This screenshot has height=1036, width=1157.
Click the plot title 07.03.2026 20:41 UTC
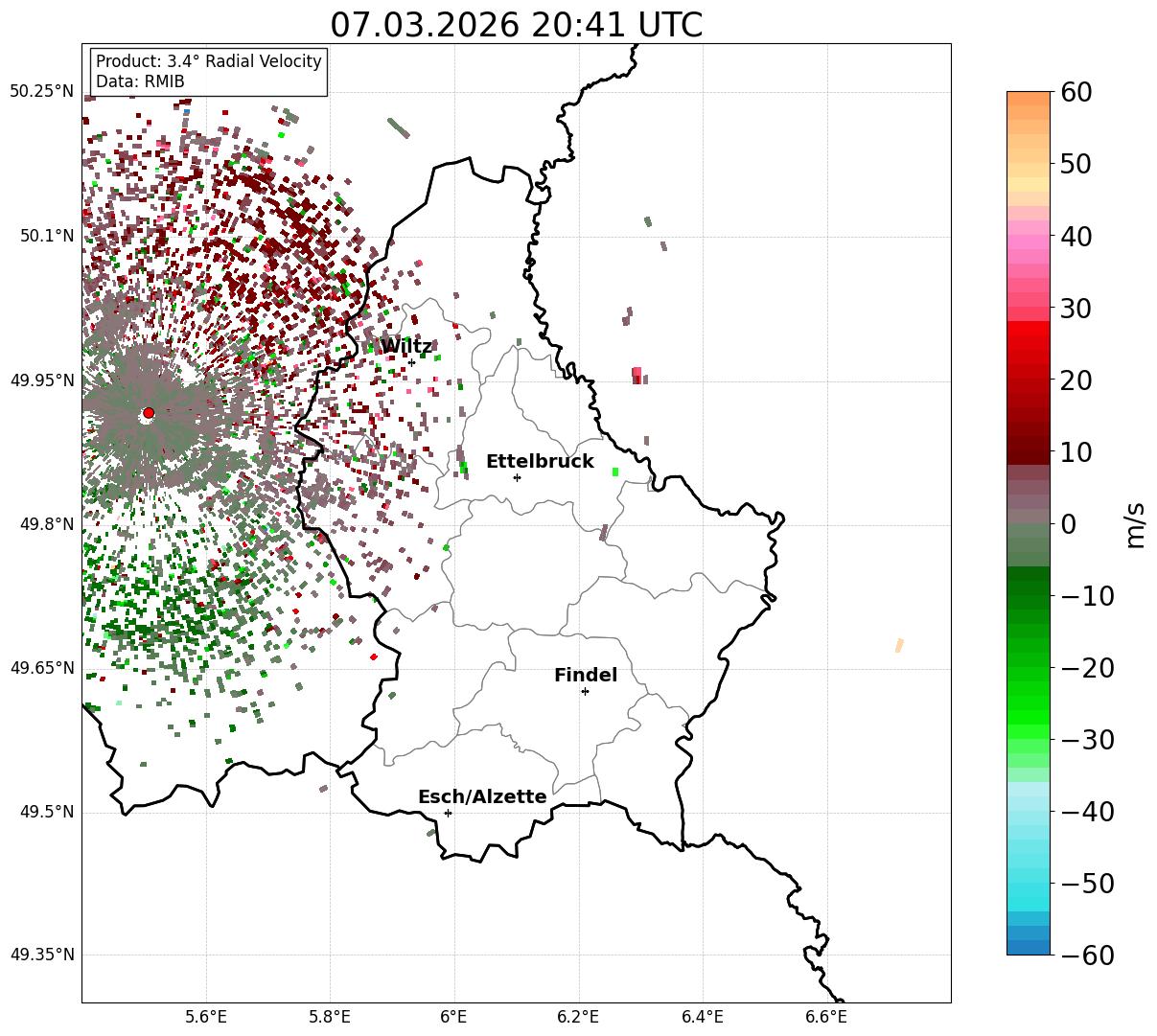[517, 25]
